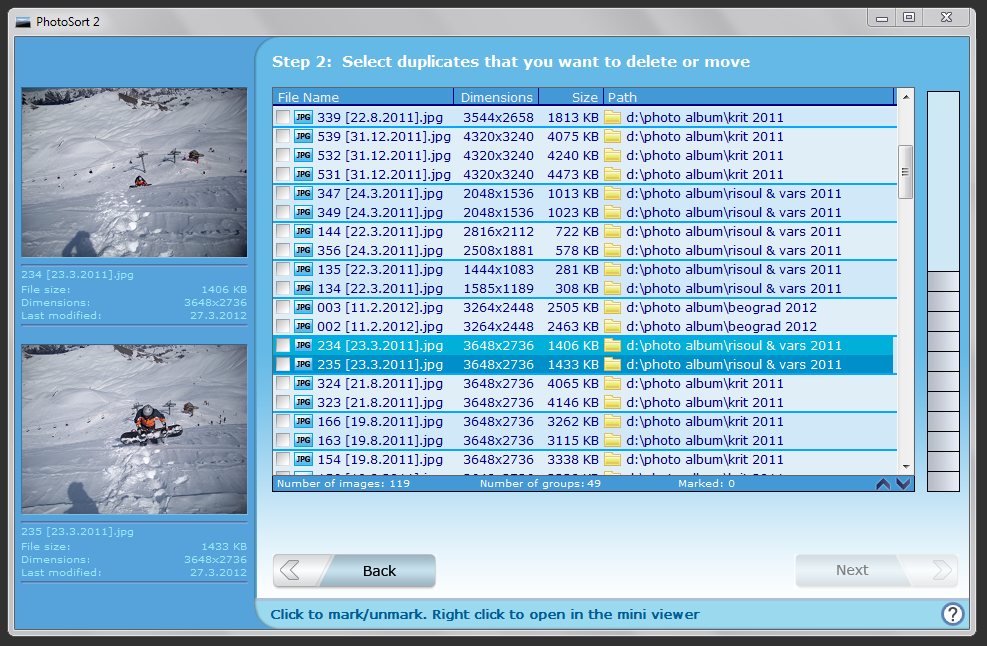Click folder icon in 531 [31.12.2011].jpg row

pyautogui.click(x=612, y=174)
